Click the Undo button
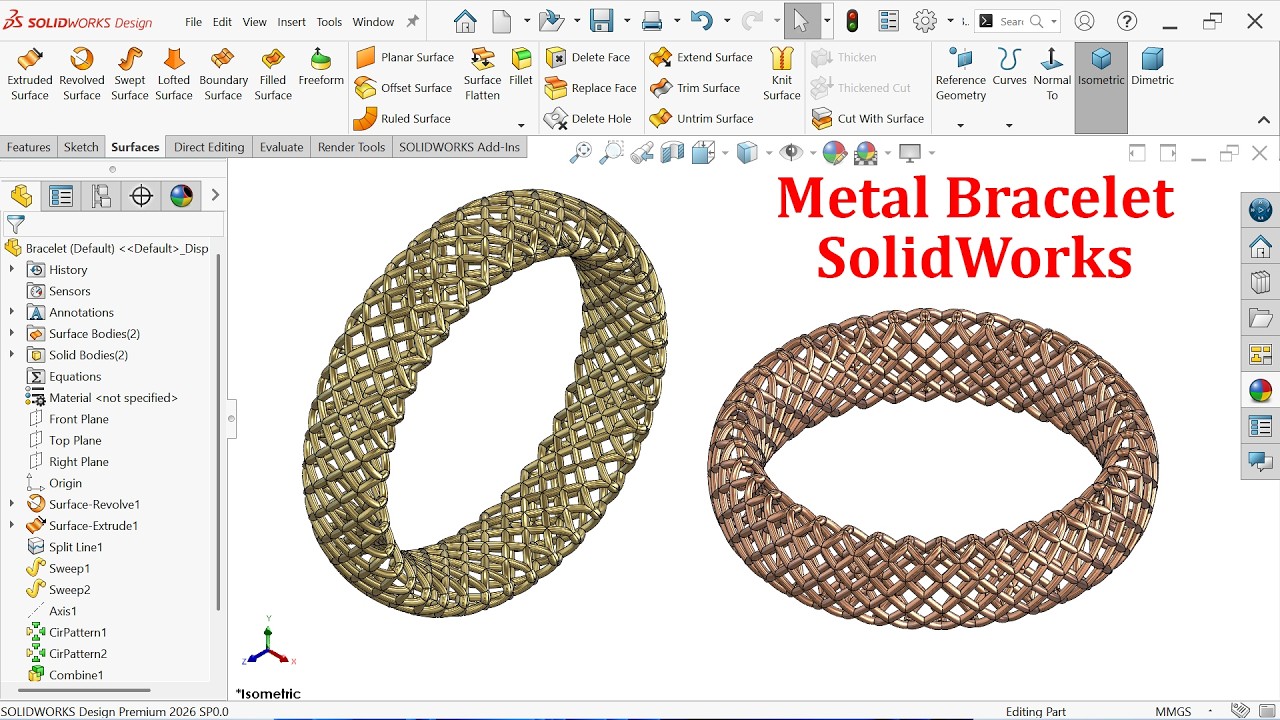The image size is (1280, 720). pyautogui.click(x=701, y=21)
